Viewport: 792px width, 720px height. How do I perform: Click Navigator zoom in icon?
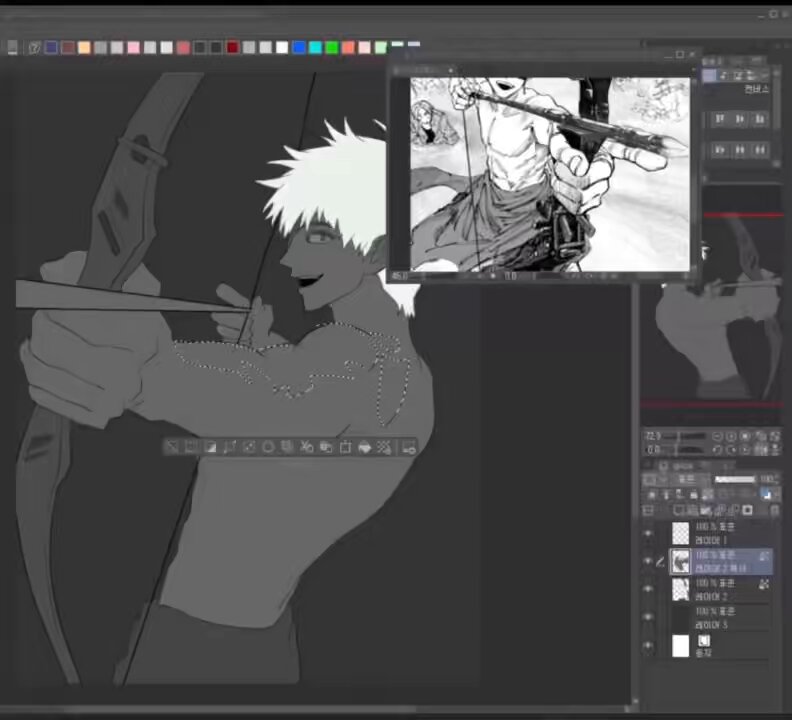(x=731, y=436)
